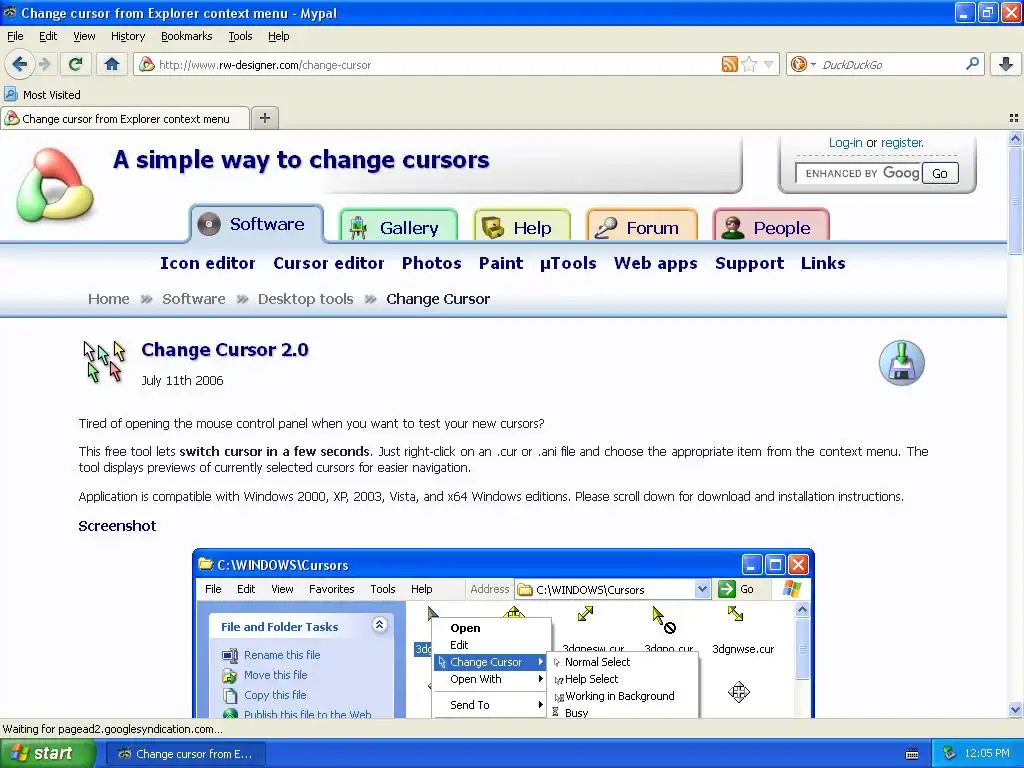Click the Mypal taskbar window button
Screen dimensions: 1024x768
[185, 754]
